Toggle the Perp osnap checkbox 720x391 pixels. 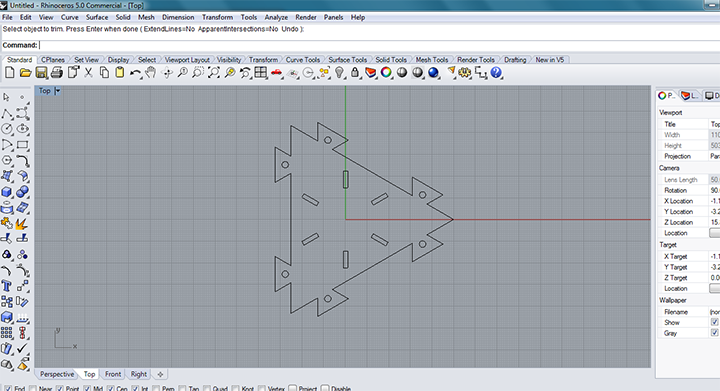point(156,389)
